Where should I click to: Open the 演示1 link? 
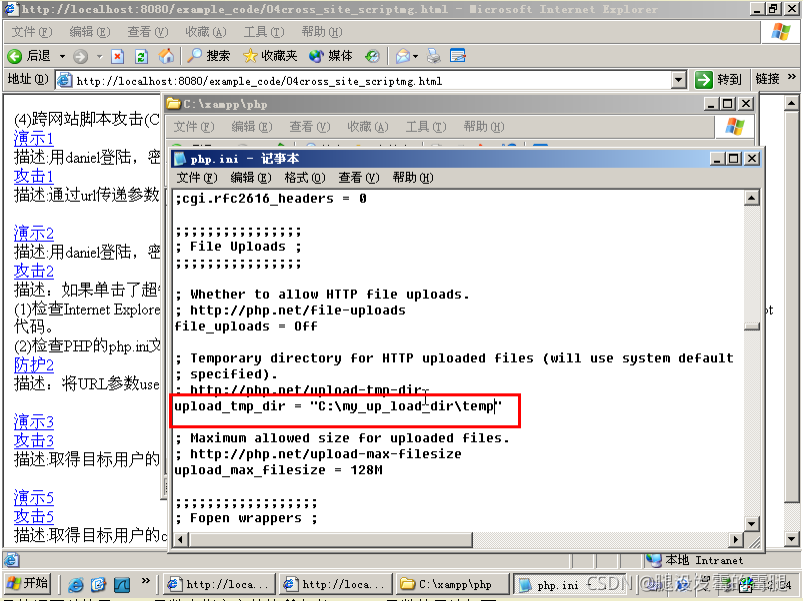pos(34,138)
